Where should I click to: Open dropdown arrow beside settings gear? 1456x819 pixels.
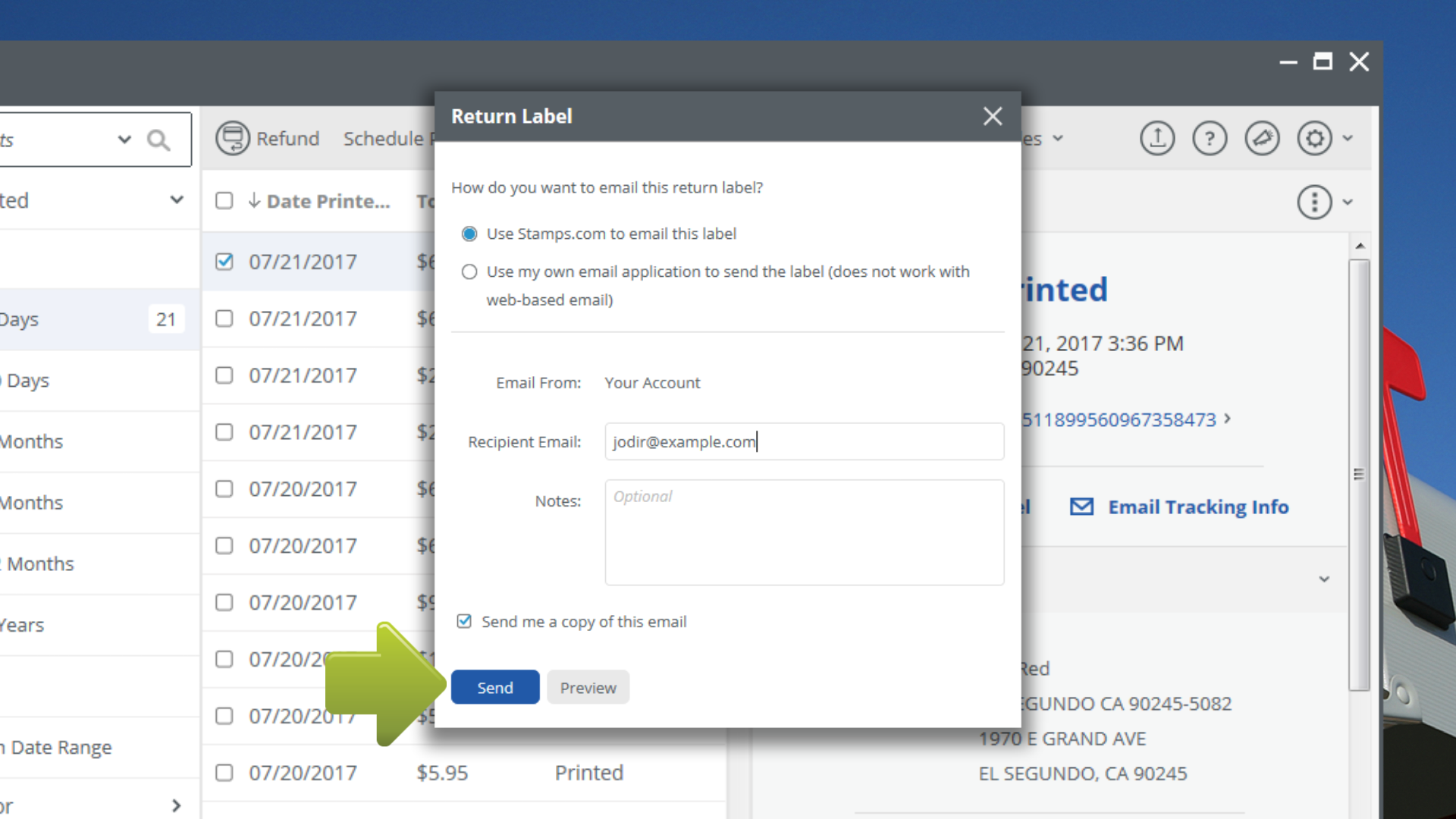[1348, 139]
